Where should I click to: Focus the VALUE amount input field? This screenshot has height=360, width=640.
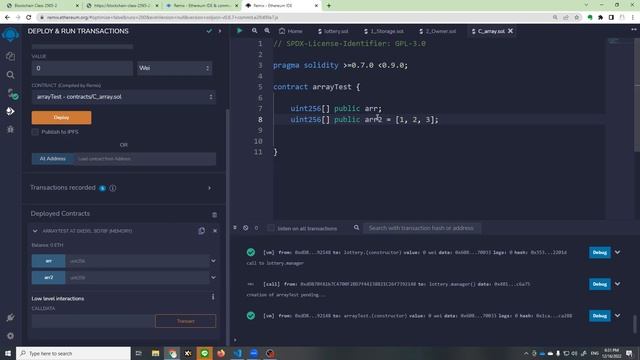click(82, 68)
